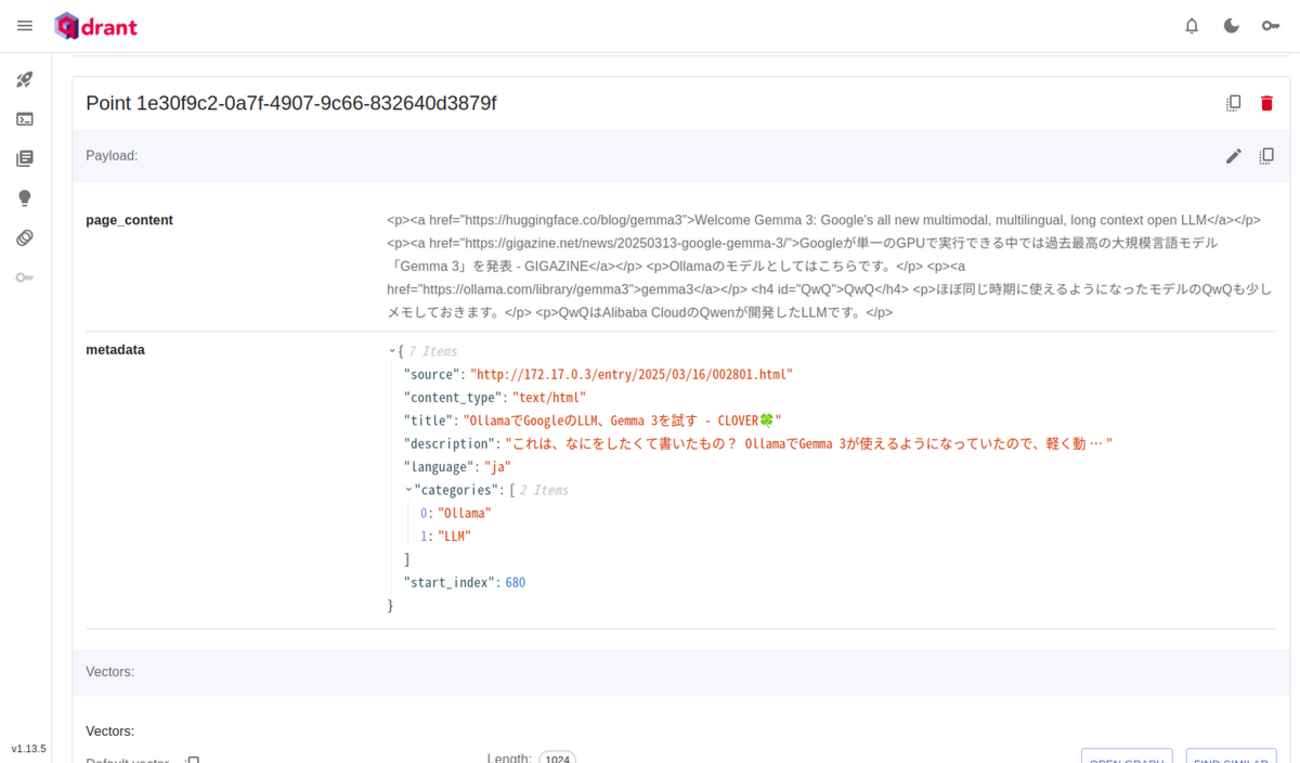Open the rocket welcome page in sidebar
The width and height of the screenshot is (1300, 763).
point(25,80)
